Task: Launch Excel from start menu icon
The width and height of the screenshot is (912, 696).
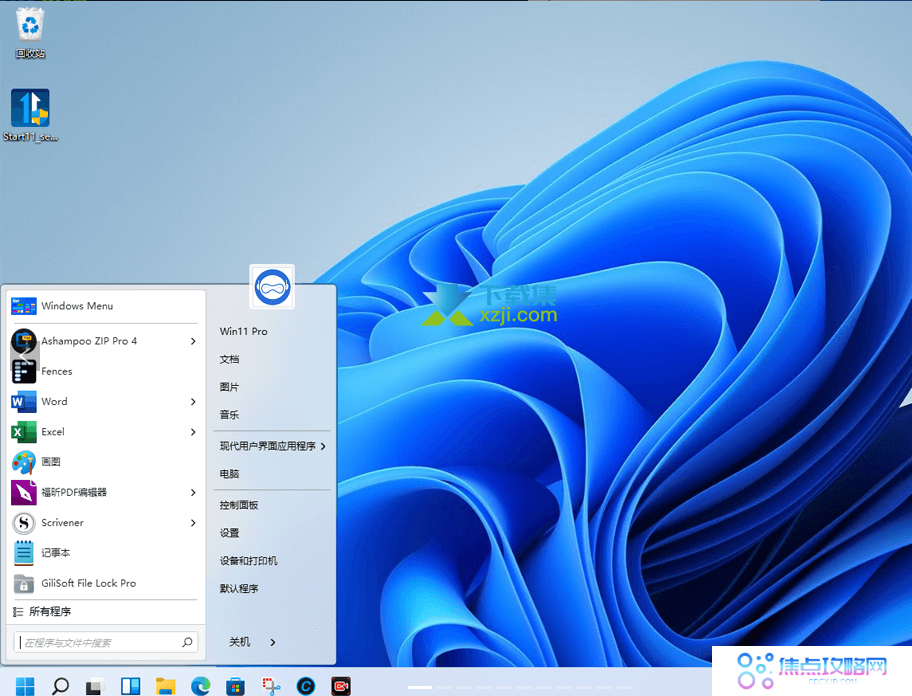Action: coord(24,431)
